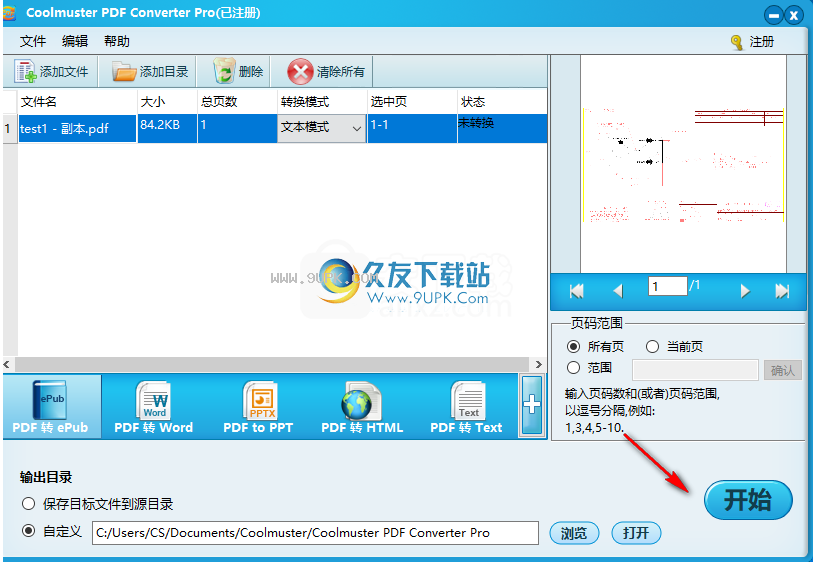Click the 状态 column header
Viewport: 814px width, 562px height.
coord(502,102)
